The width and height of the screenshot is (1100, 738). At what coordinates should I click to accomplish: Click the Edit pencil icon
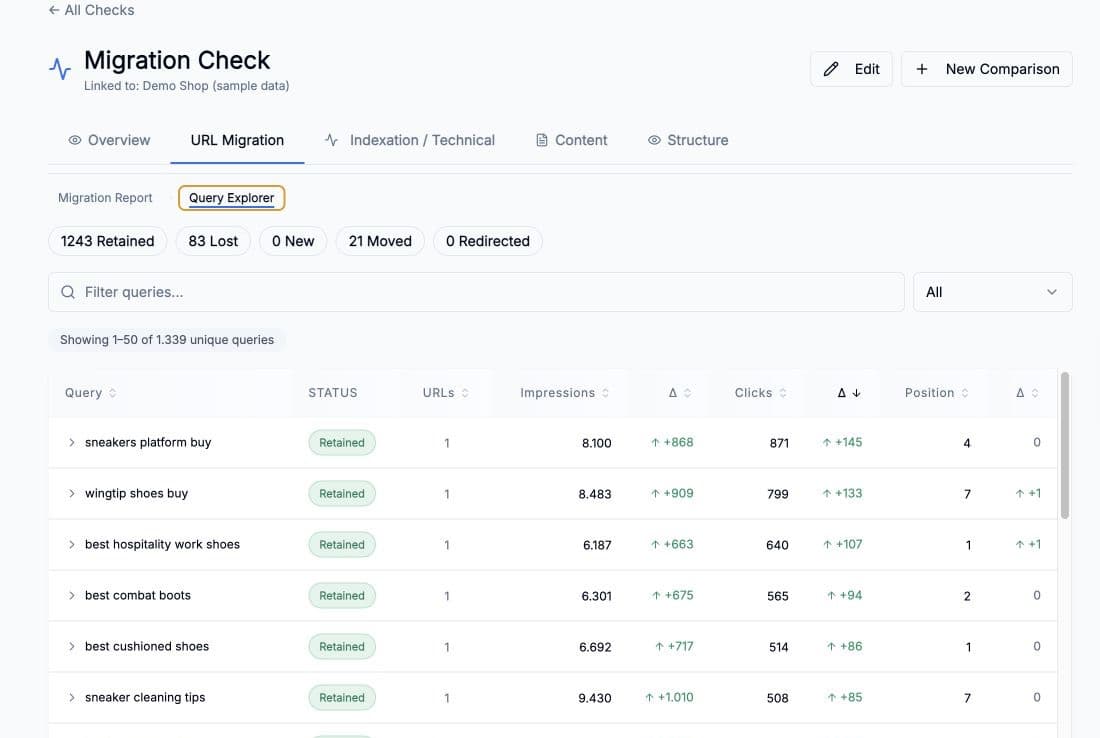click(x=831, y=69)
